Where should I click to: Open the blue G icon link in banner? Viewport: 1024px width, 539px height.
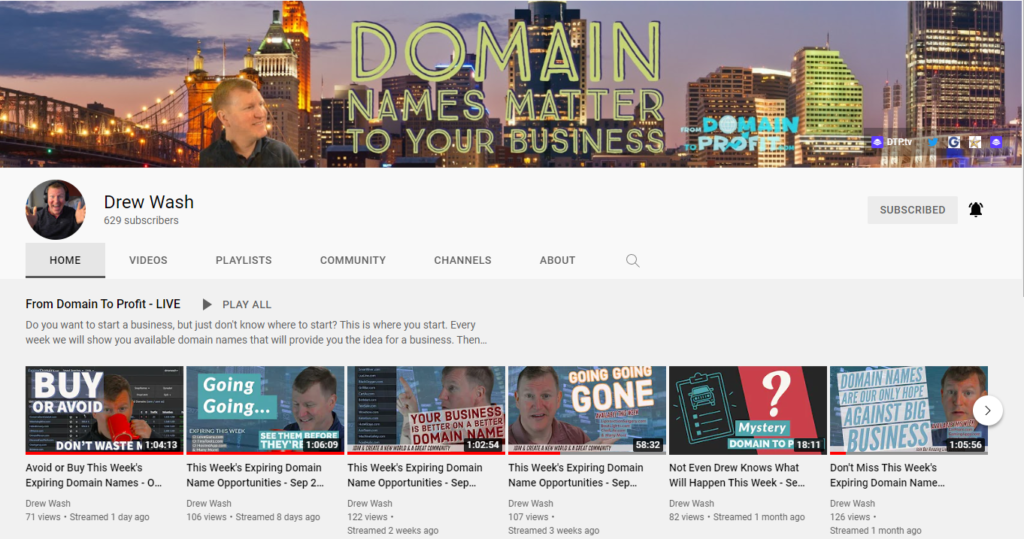point(954,142)
